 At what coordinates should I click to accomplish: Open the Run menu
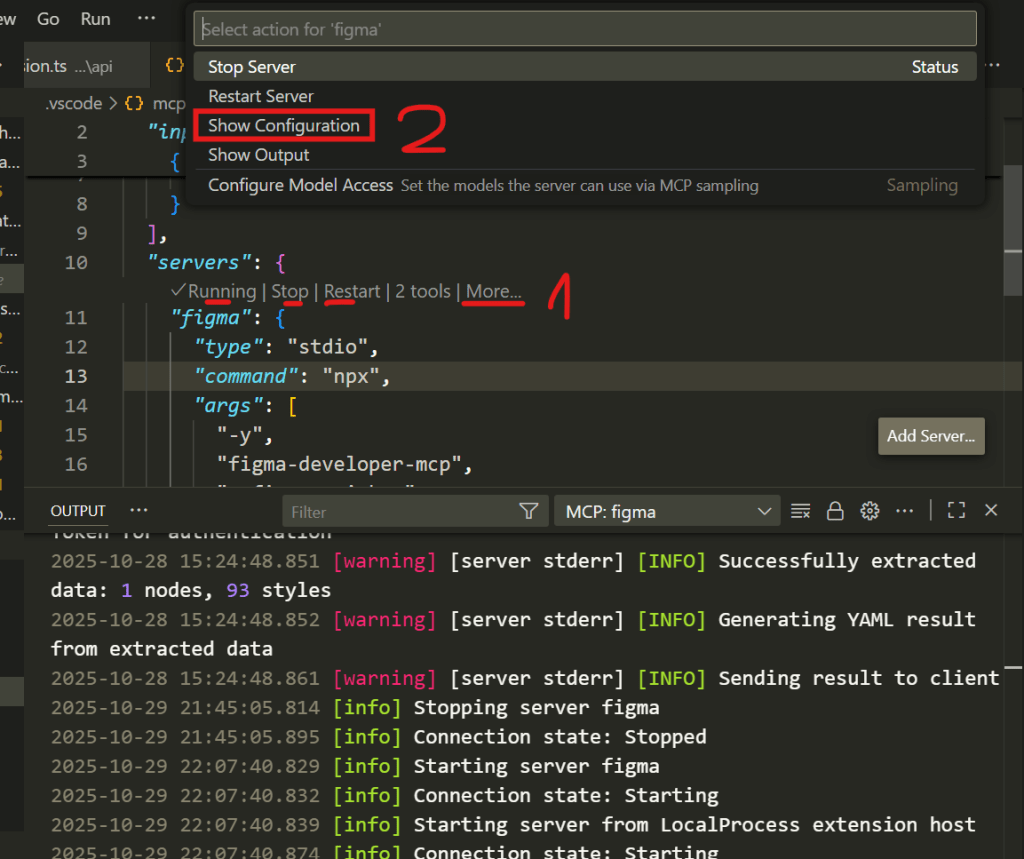click(x=95, y=17)
